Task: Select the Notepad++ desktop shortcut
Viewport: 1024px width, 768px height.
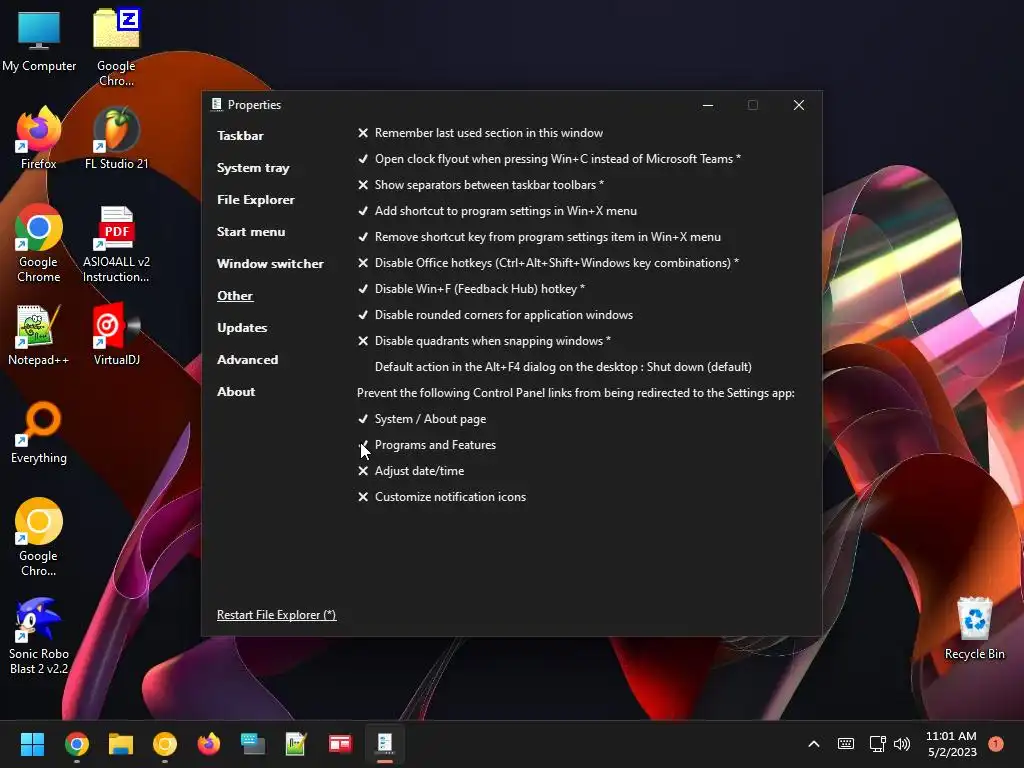Action: [x=39, y=334]
